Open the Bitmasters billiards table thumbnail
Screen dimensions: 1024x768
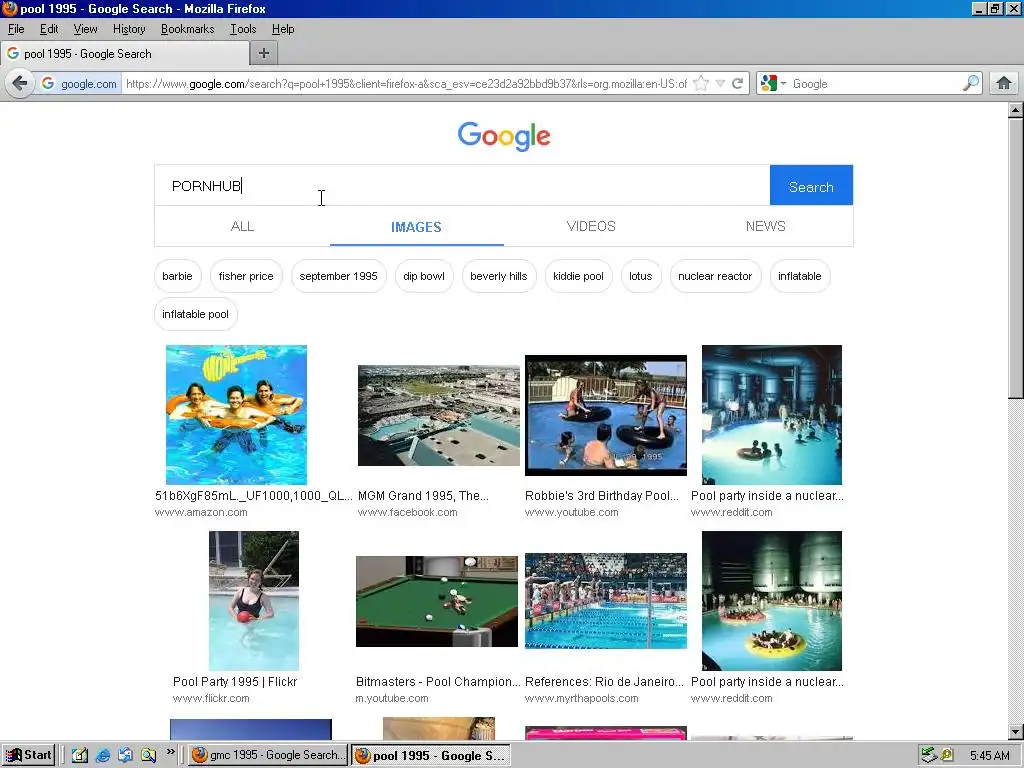coord(437,601)
